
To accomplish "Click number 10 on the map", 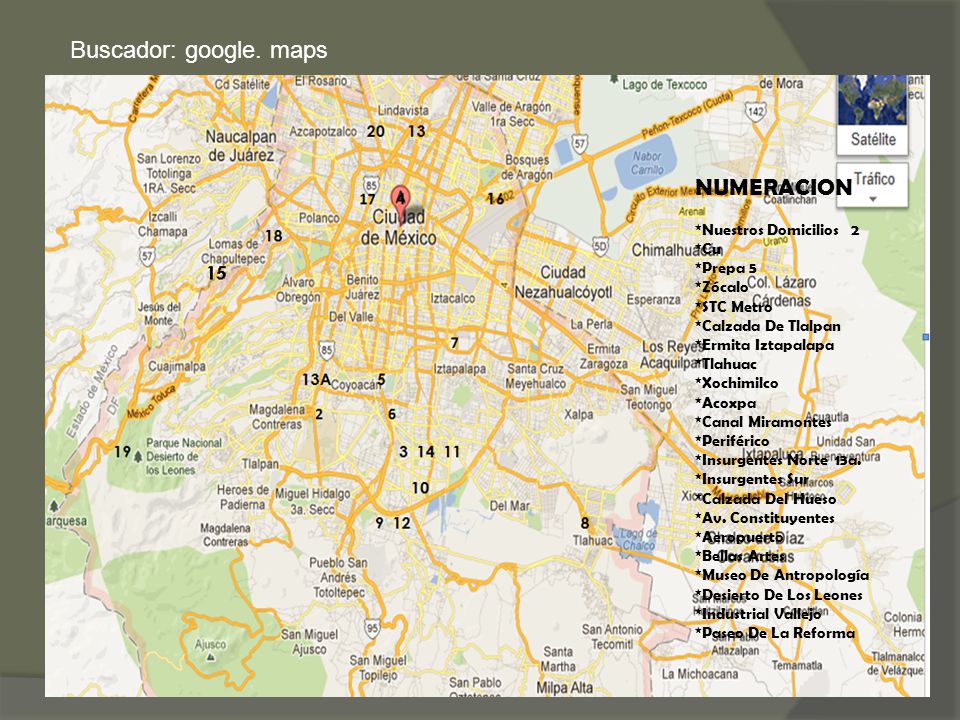I will 420,488.
